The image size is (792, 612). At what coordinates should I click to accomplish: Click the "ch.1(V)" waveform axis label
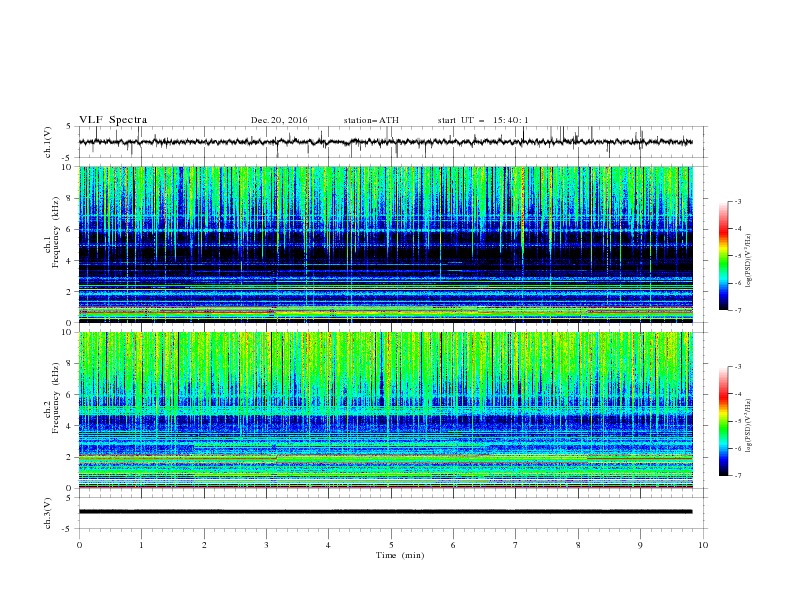pos(48,142)
